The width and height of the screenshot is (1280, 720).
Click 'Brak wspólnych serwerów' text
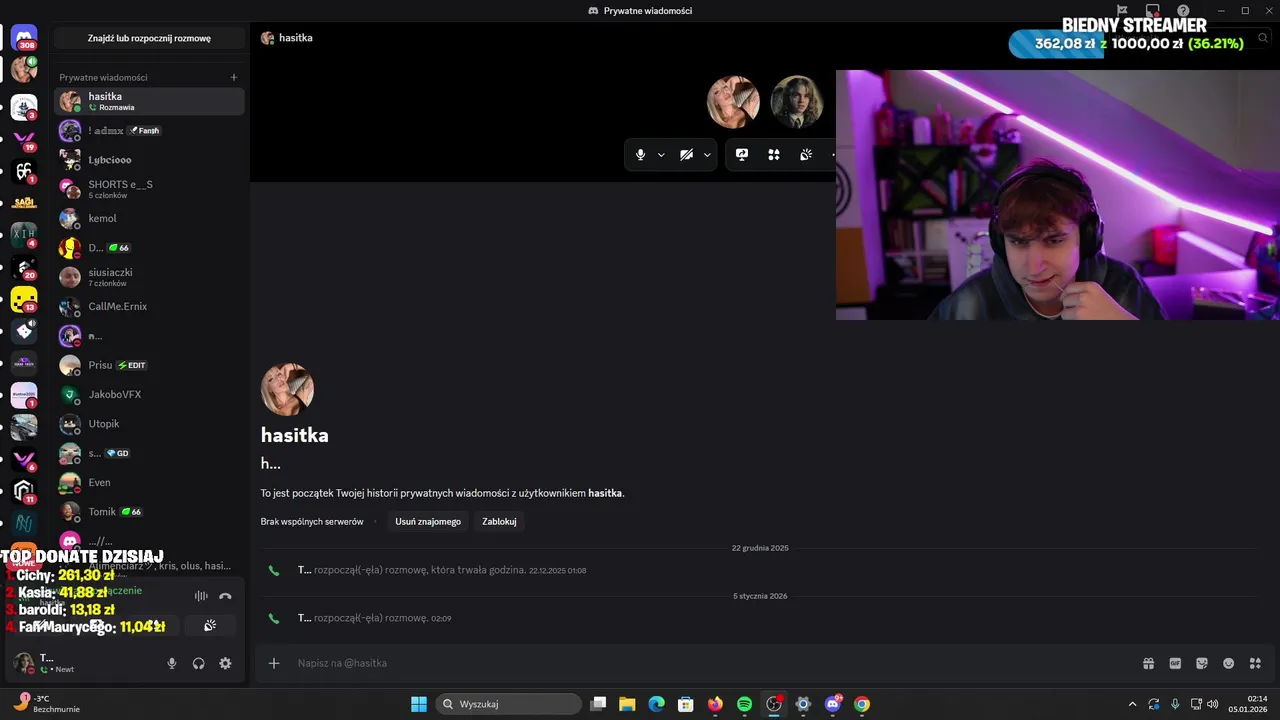[x=312, y=521]
